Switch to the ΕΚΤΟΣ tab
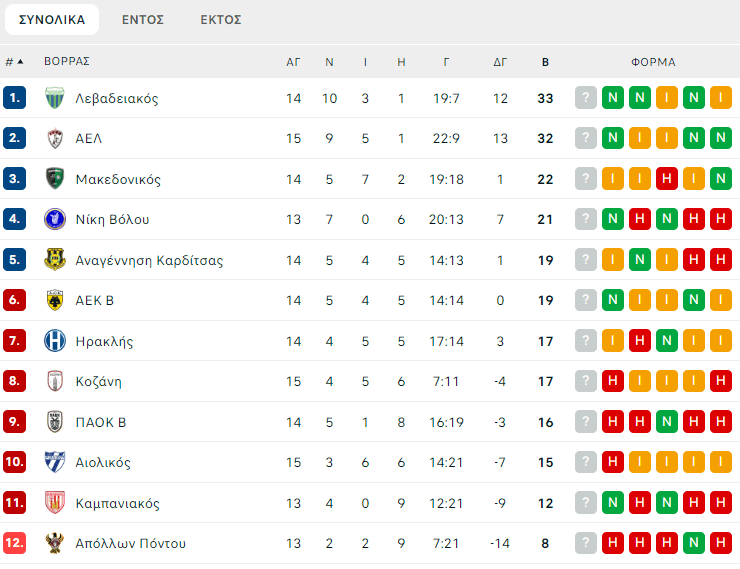This screenshot has height=569, width=740. click(x=220, y=19)
